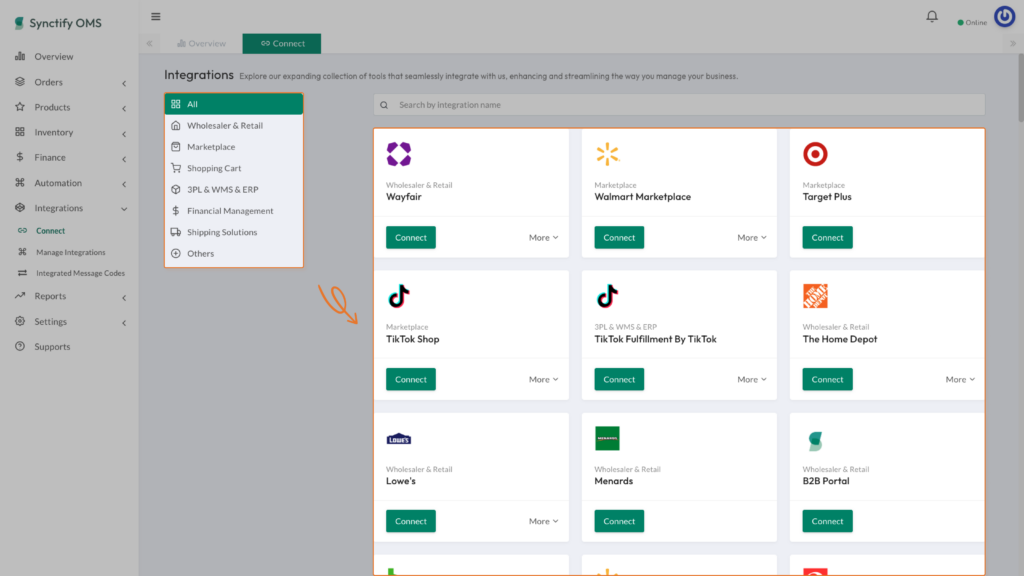This screenshot has width=1024, height=576.
Task: Click the tabs scroll-right double chevron
Action: click(x=1013, y=43)
